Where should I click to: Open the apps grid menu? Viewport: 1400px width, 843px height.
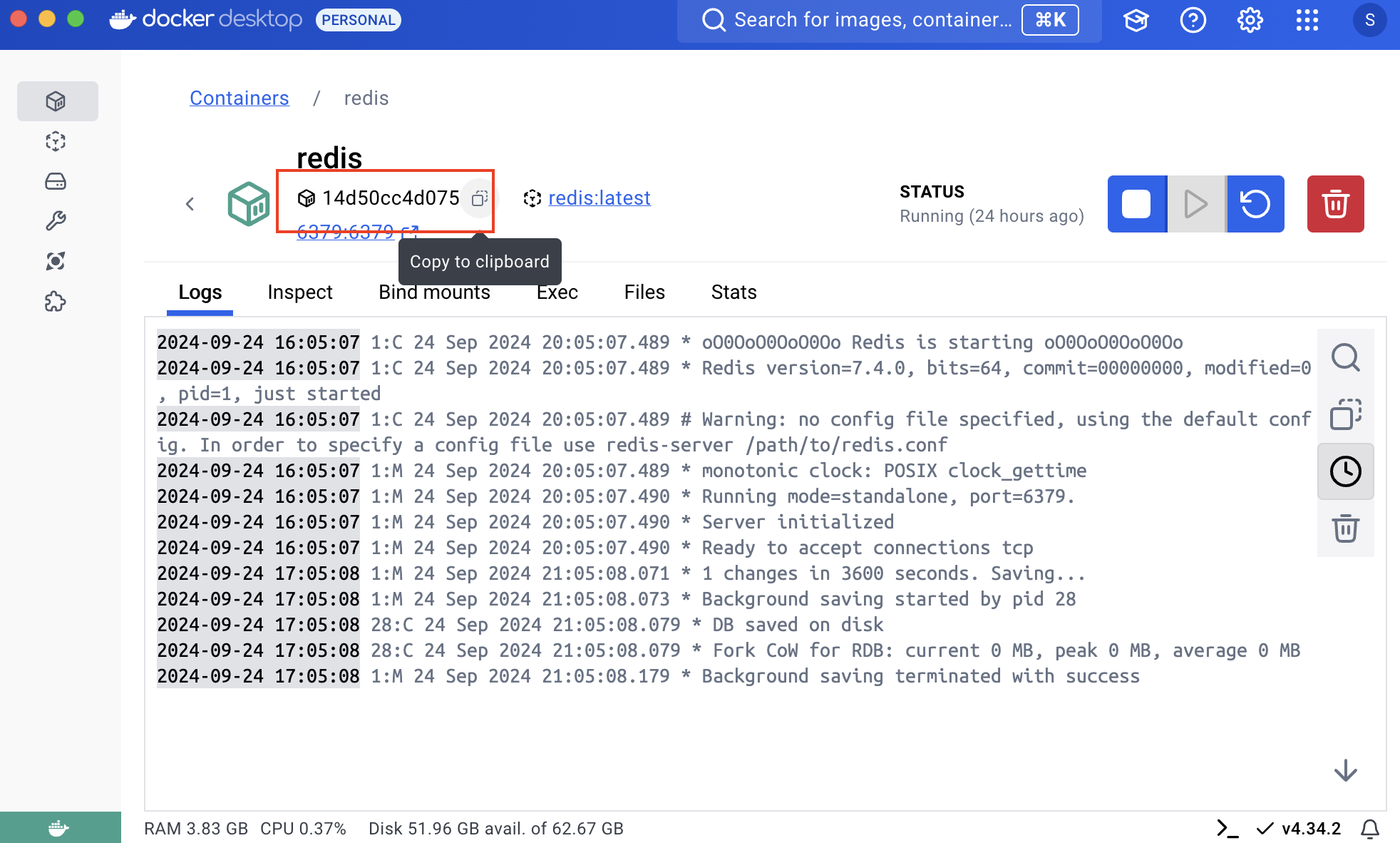1307,20
